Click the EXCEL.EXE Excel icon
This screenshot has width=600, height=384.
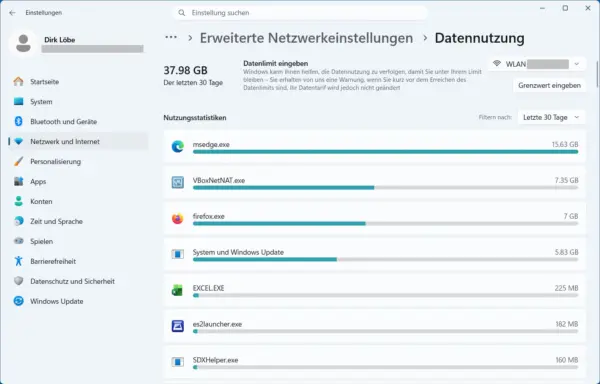click(x=178, y=290)
